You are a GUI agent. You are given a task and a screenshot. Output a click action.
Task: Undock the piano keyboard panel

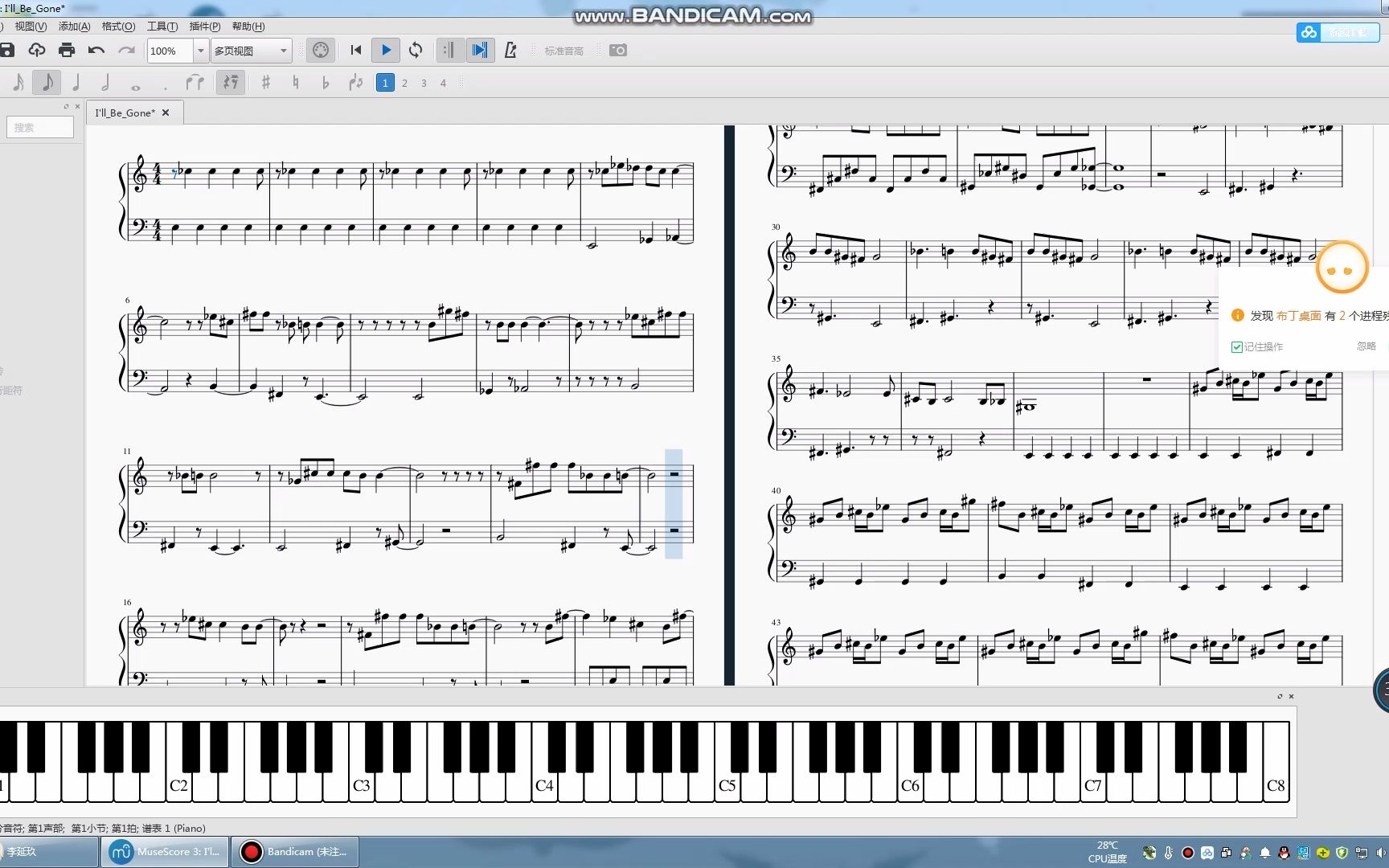(x=1280, y=696)
